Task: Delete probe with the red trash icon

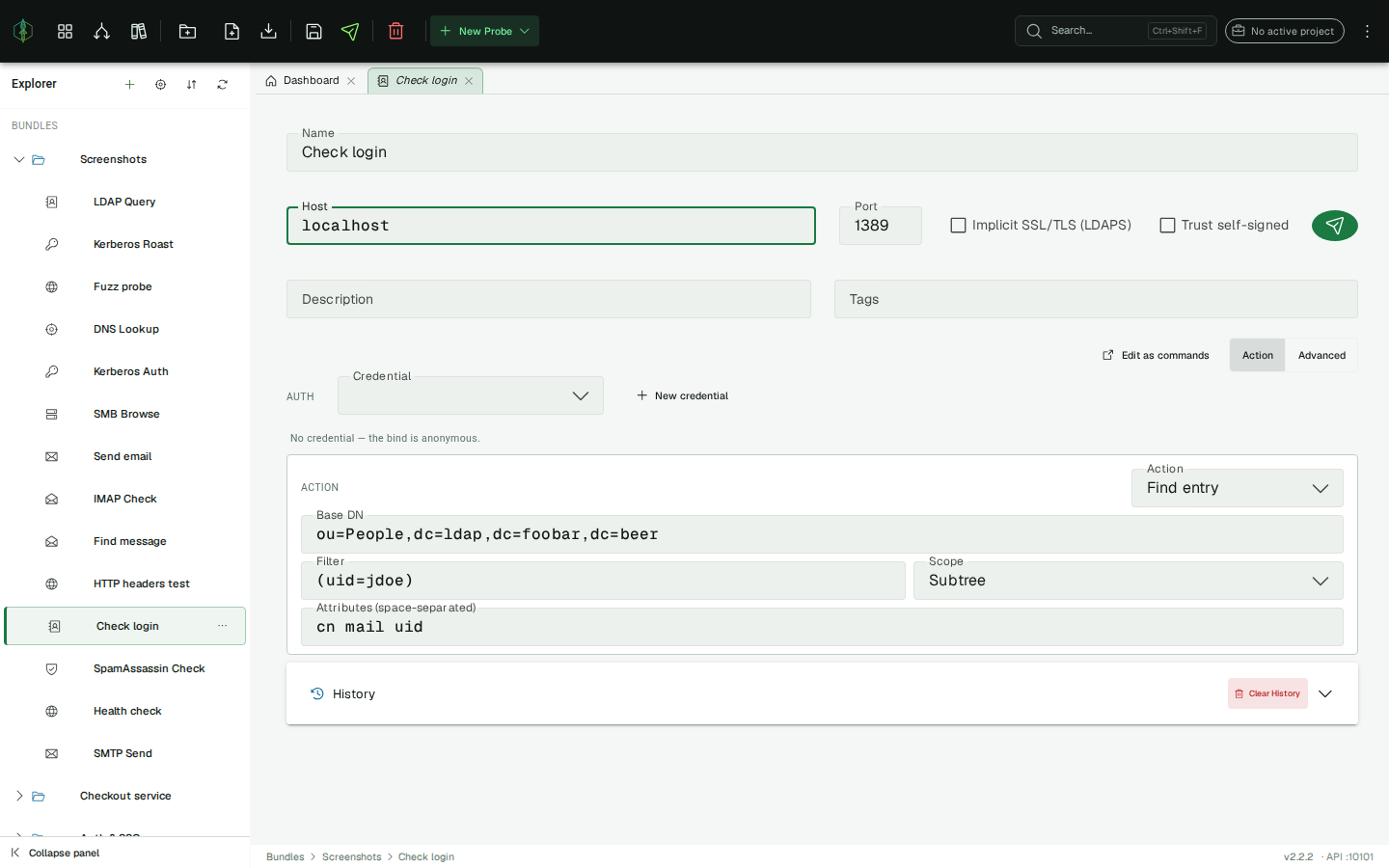Action: [x=395, y=31]
